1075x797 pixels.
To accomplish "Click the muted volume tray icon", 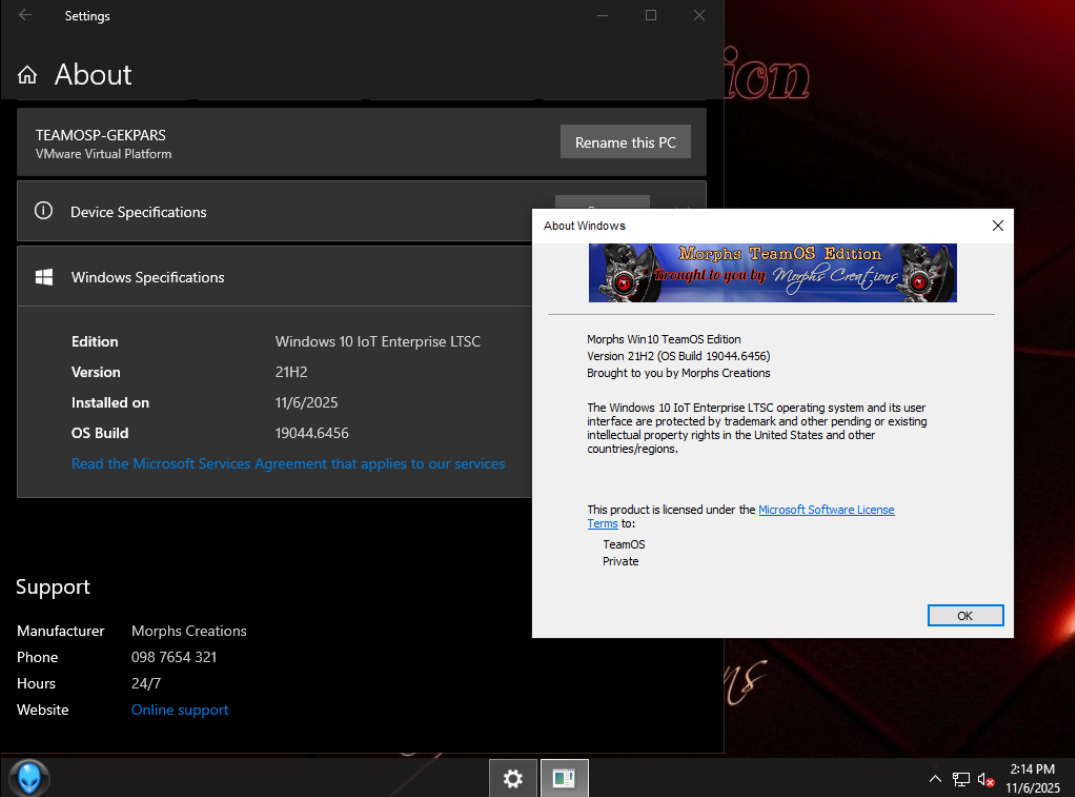I will click(985, 779).
